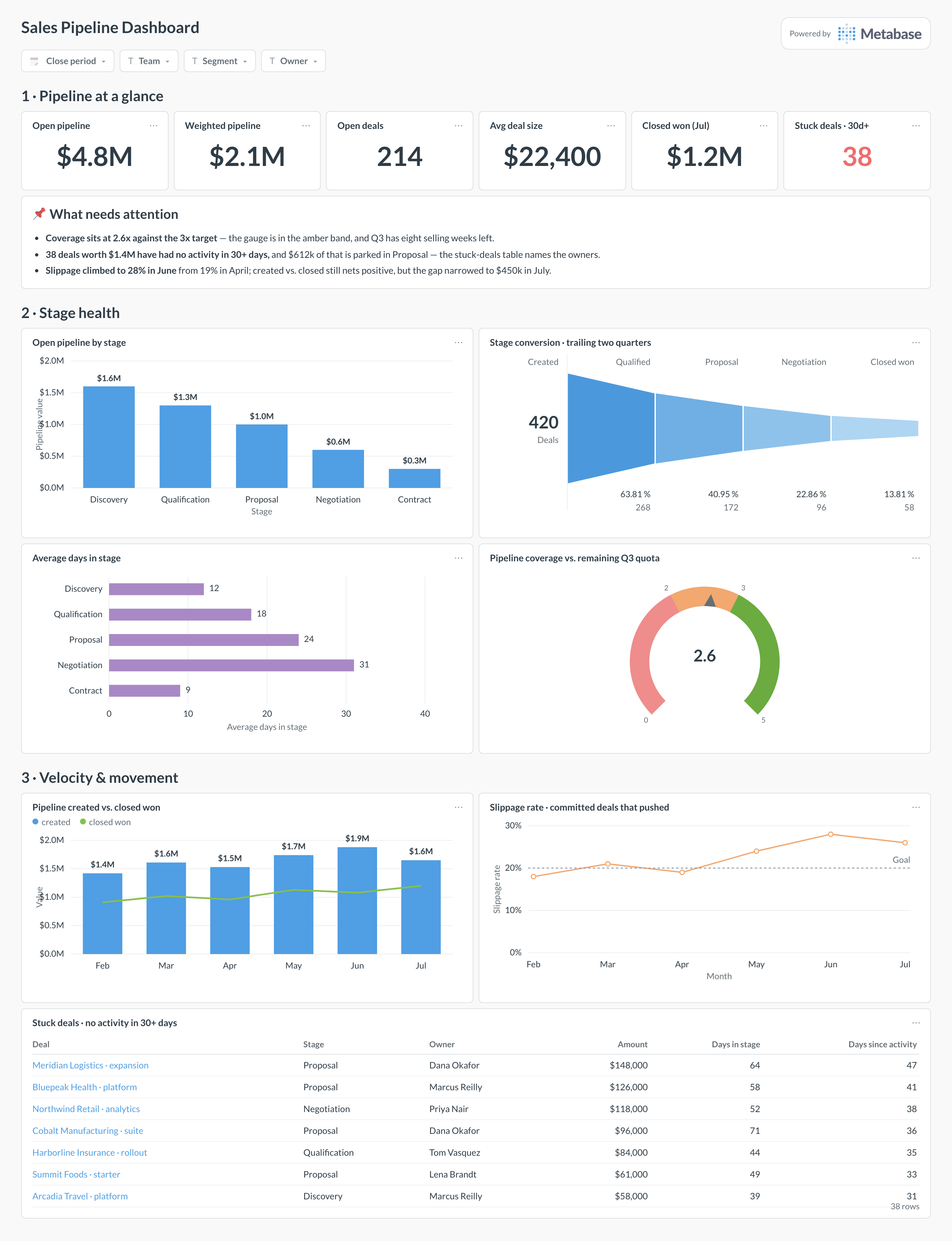Click the Contract bar in Open pipeline by stage
Image resolution: width=952 pixels, height=1241 pixels.
pos(414,478)
